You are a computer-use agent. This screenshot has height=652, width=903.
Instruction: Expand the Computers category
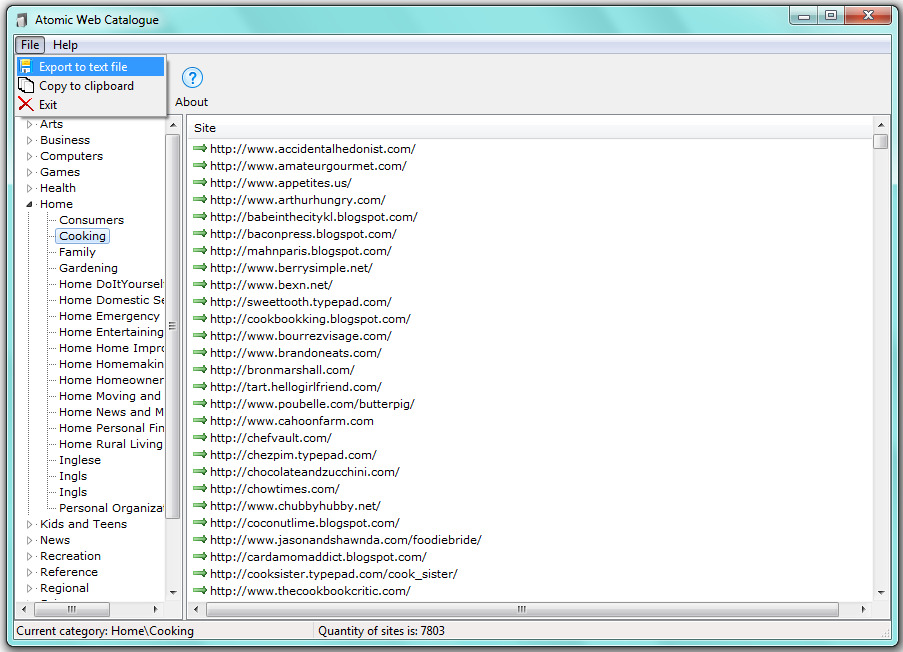tap(29, 156)
